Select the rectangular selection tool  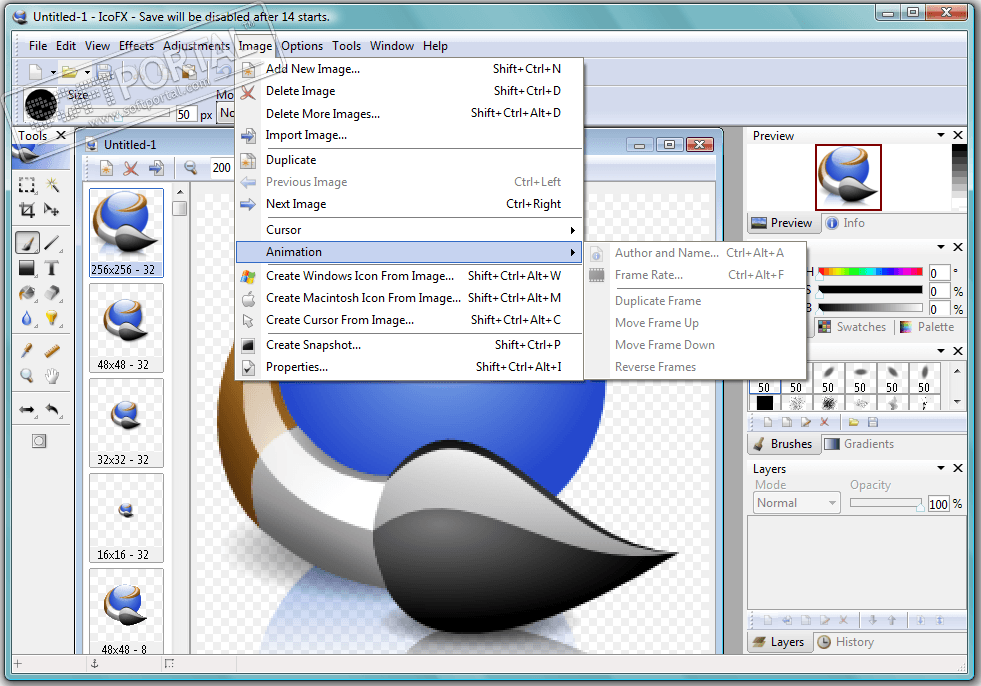(27, 185)
